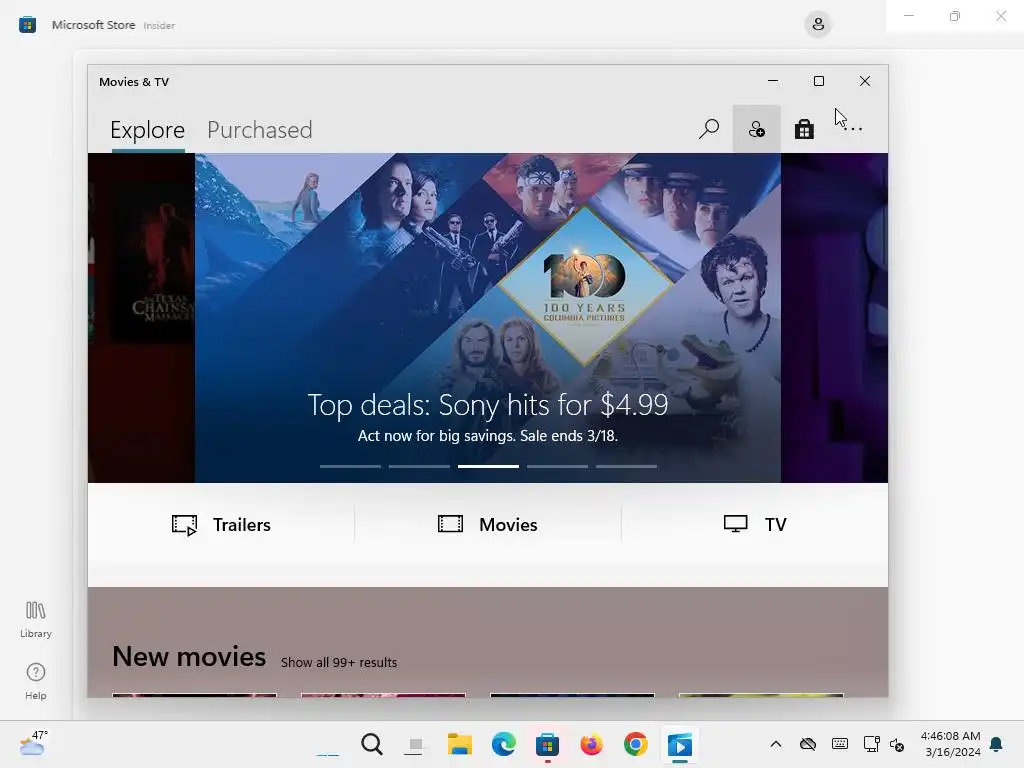
Task: Click the Microsoft Store profile icon
Action: (x=818, y=25)
